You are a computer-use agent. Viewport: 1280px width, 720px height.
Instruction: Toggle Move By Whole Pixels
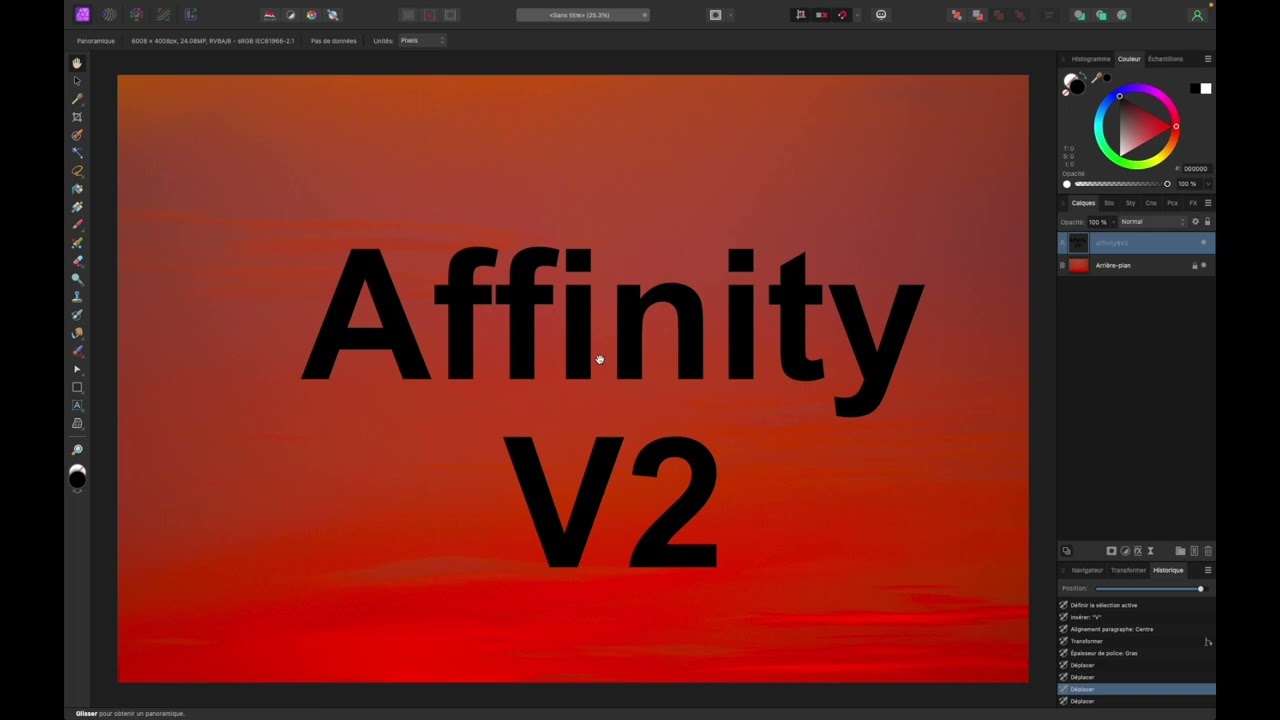click(821, 15)
